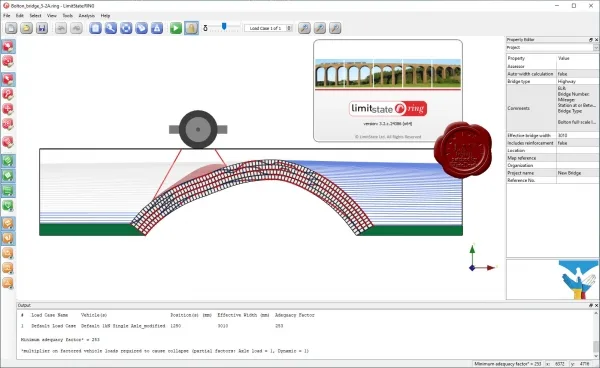This screenshot has height=368, width=600.
Task: Click the green horizontal-lines icon in left sidebar
Action: coord(8,190)
